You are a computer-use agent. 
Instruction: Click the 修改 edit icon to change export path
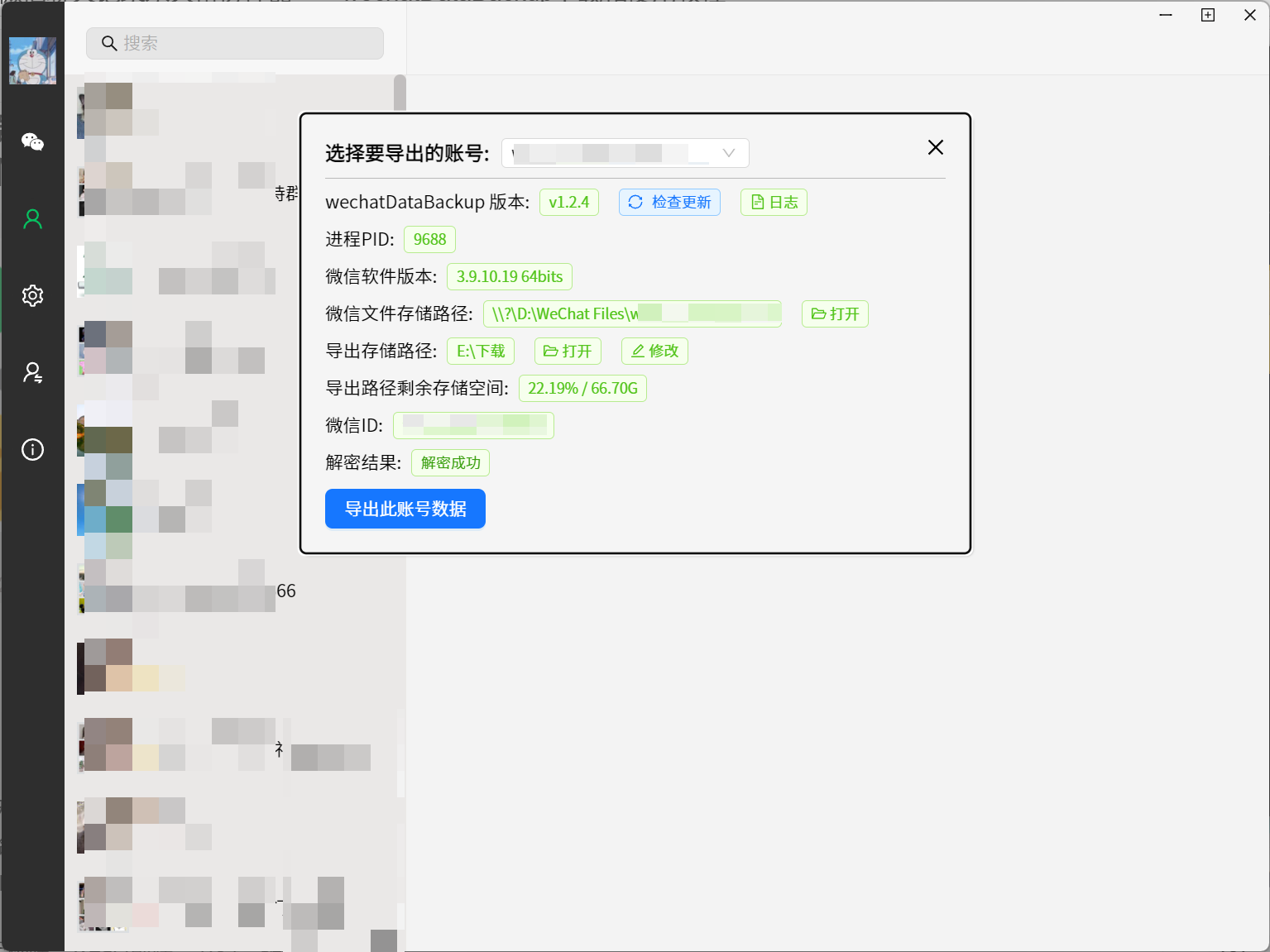[x=654, y=351]
